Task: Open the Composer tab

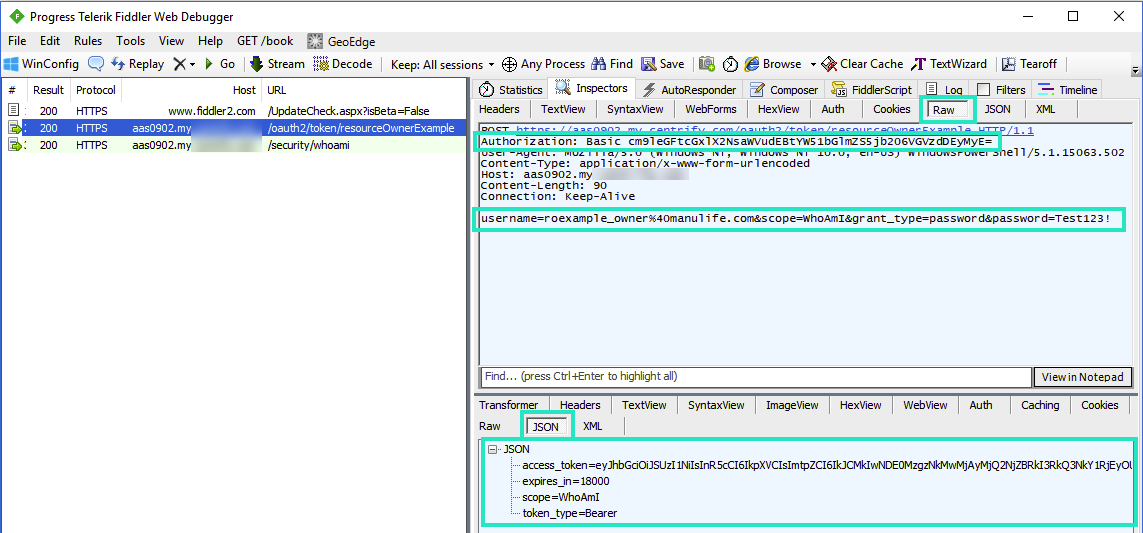Action: click(784, 90)
